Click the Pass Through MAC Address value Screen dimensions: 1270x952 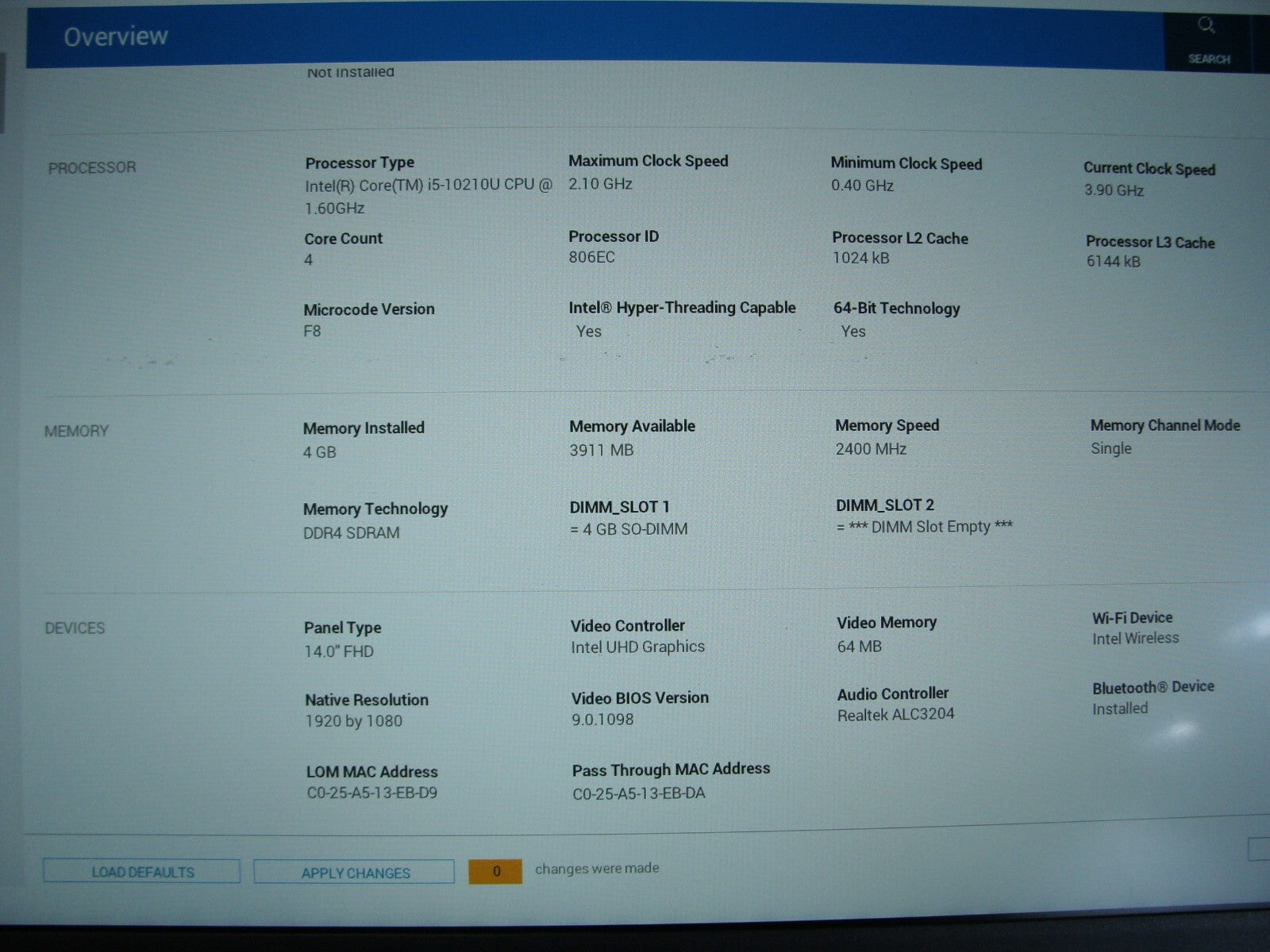click(638, 793)
